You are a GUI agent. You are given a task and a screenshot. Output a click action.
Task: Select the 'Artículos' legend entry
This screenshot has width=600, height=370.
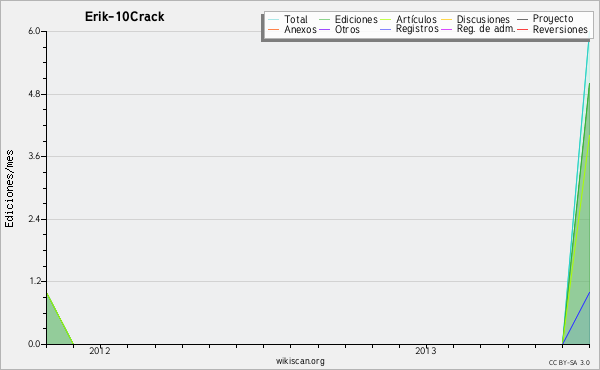[416, 19]
